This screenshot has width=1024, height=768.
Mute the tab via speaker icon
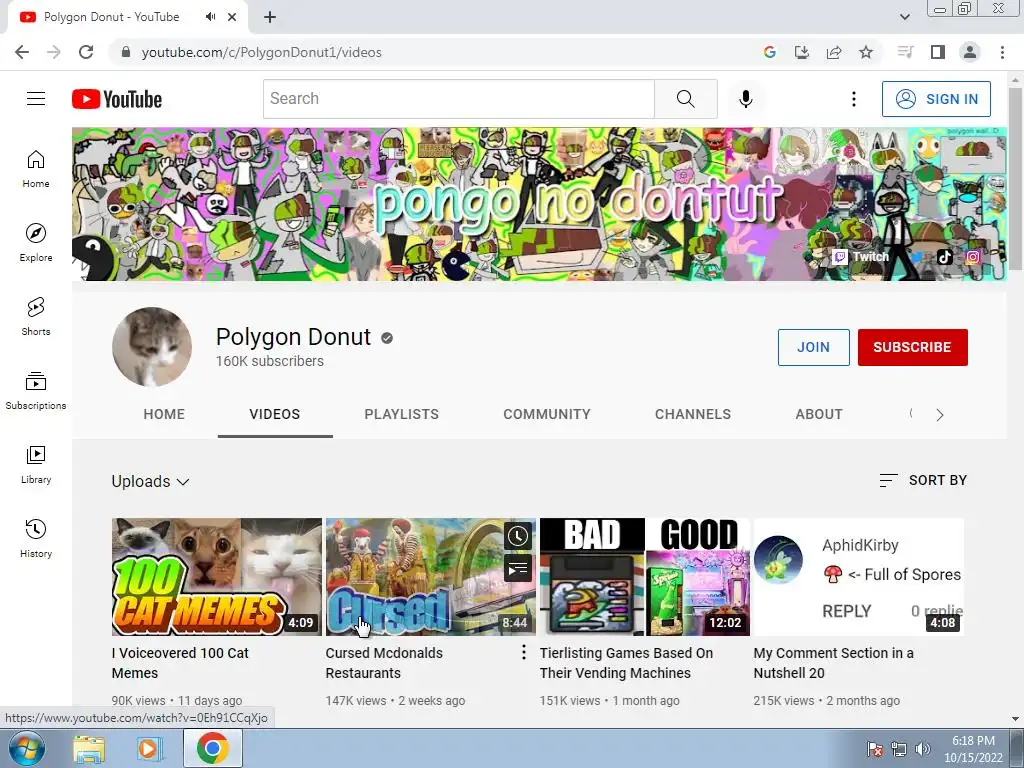(210, 17)
